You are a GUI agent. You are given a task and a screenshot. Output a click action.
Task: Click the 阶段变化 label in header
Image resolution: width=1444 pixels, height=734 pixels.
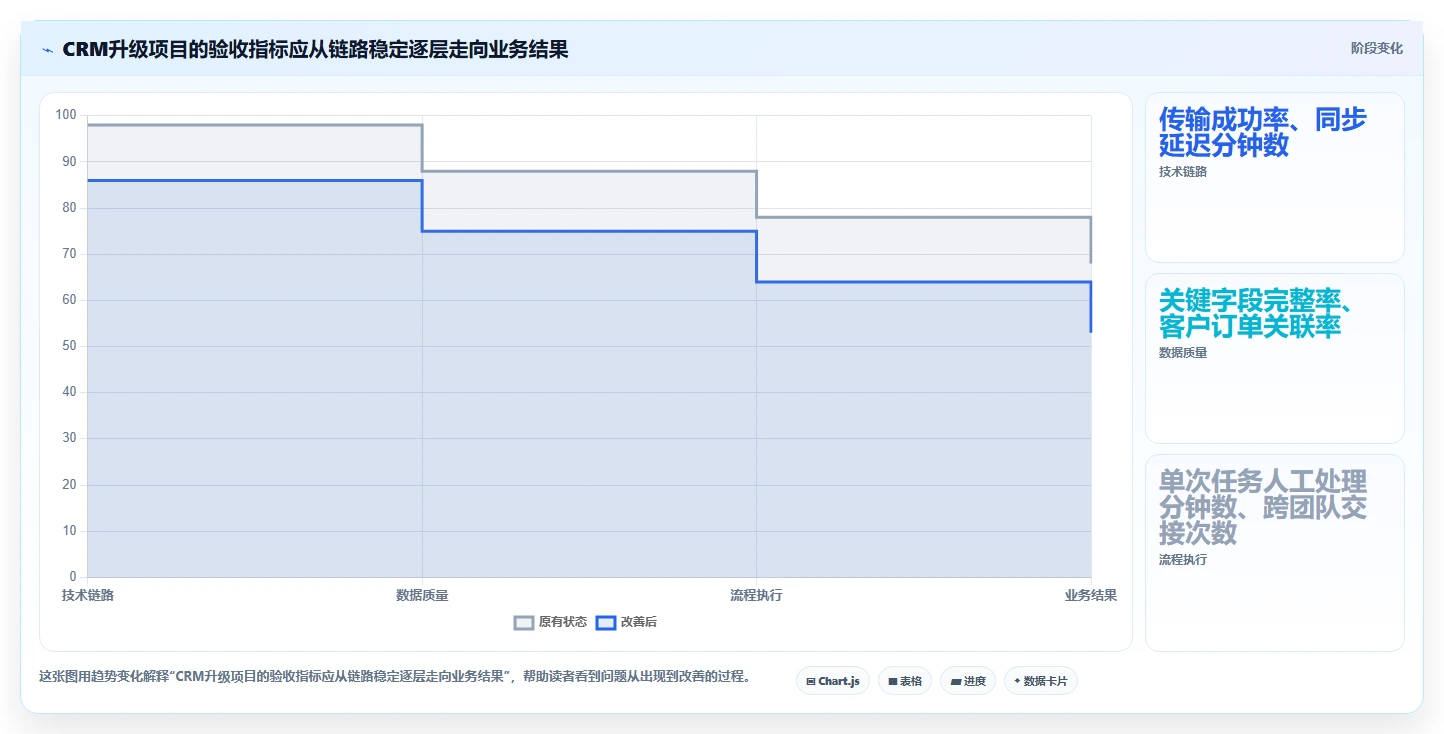pos(1376,48)
